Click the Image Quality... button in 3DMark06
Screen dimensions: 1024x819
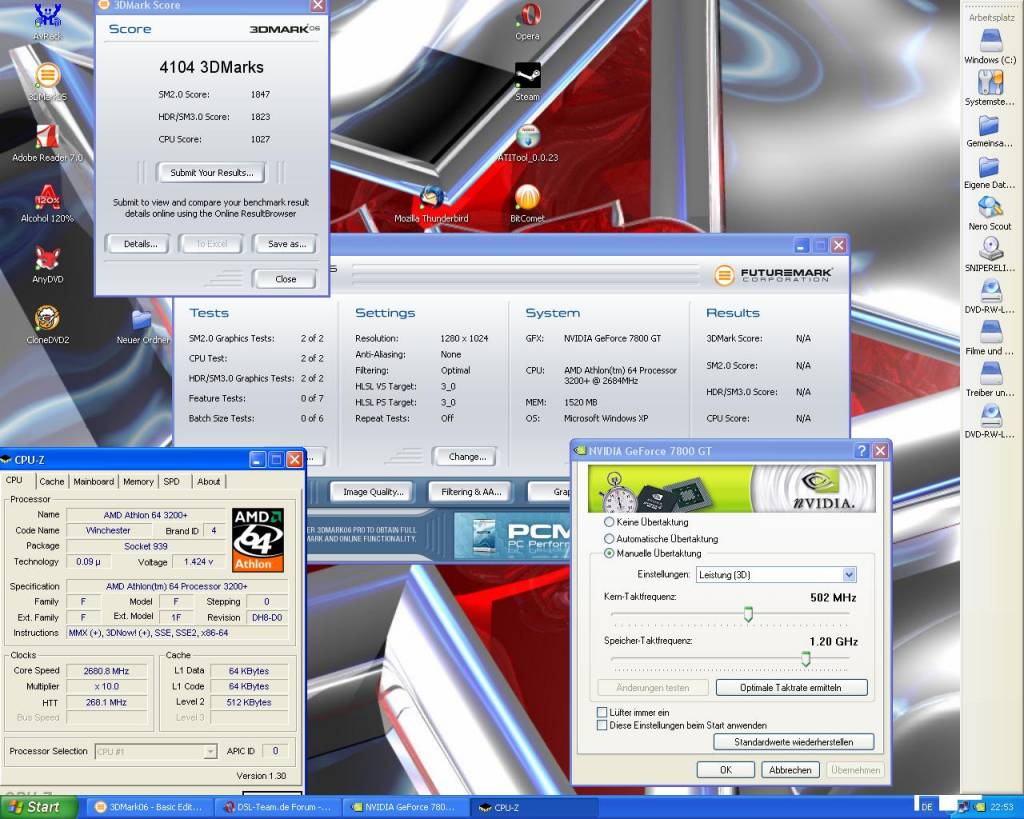[x=373, y=492]
